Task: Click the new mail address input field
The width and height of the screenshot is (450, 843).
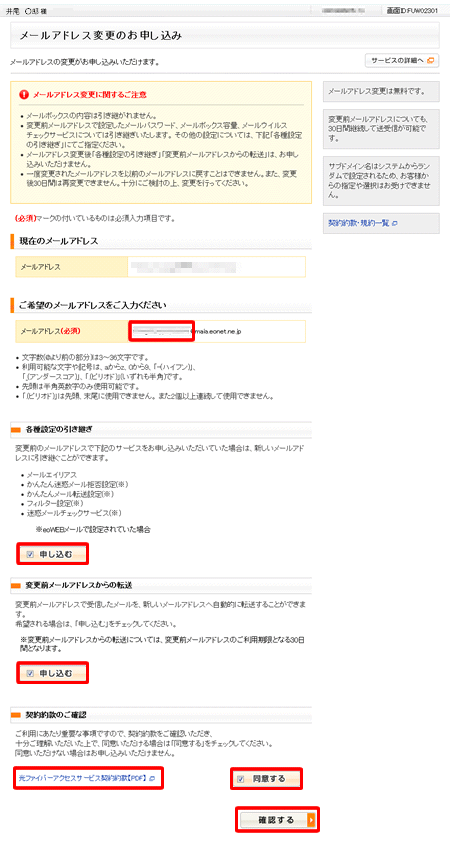Action: point(161,331)
